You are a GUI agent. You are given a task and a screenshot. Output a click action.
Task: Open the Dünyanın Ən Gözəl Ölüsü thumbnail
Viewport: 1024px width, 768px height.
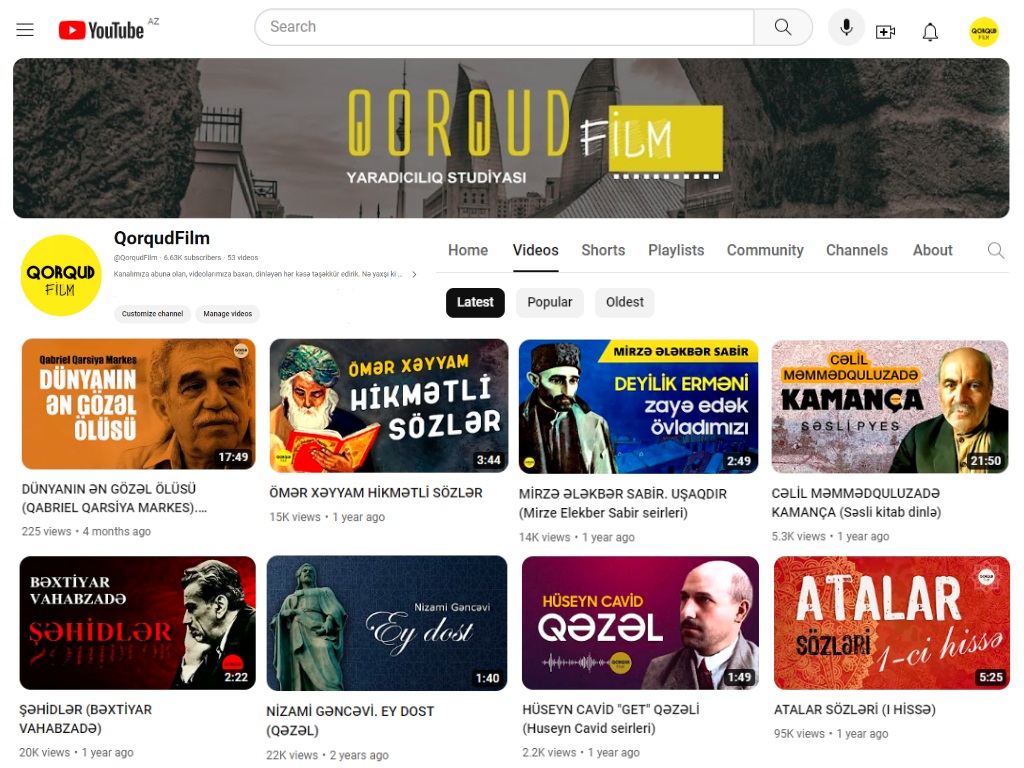(x=138, y=404)
